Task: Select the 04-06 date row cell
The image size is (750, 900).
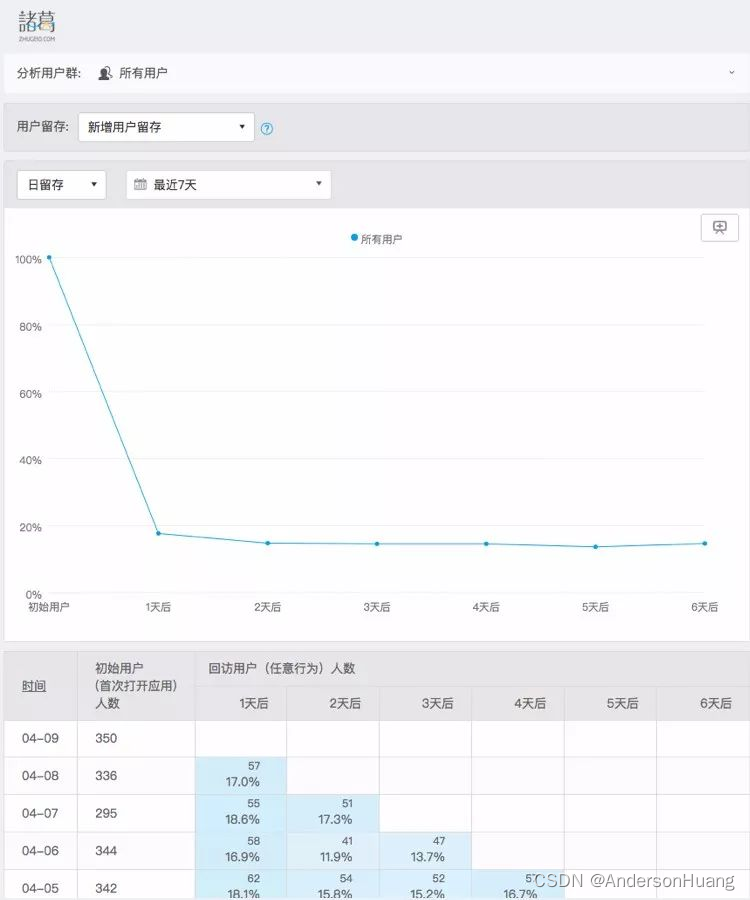Action: [40, 851]
